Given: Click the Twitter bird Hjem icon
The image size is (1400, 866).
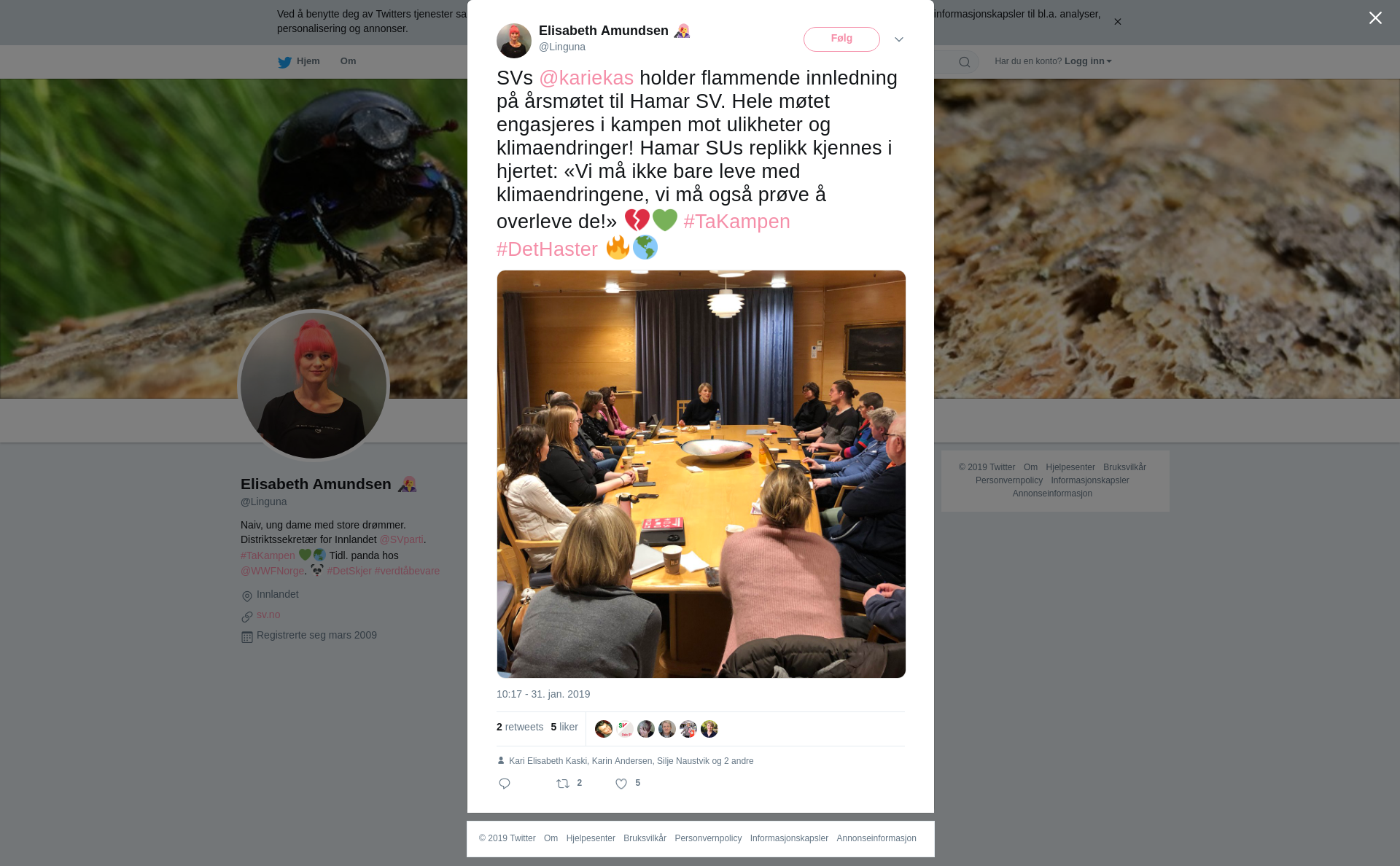Looking at the screenshot, I should (284, 62).
